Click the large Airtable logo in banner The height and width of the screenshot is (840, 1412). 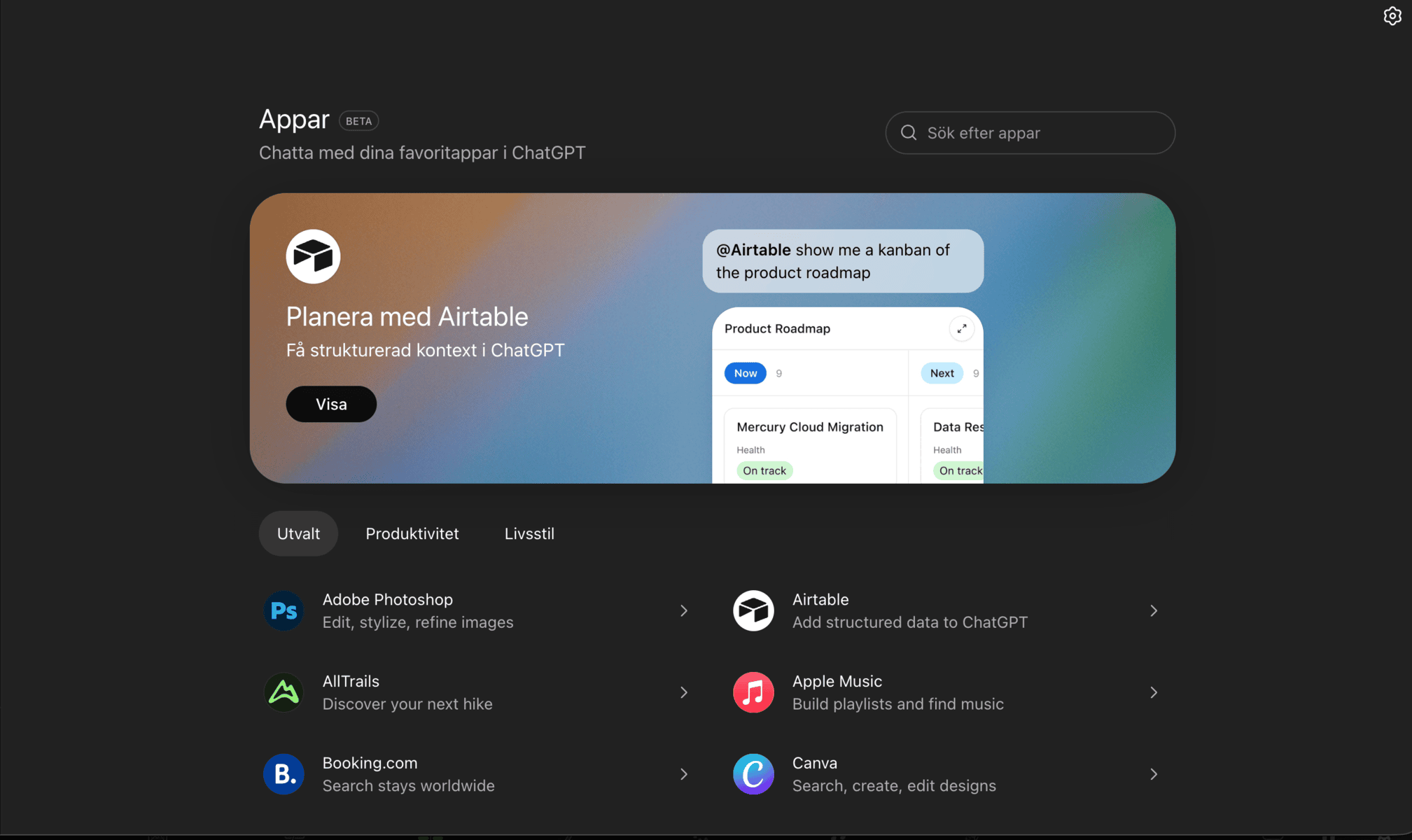tap(313, 256)
